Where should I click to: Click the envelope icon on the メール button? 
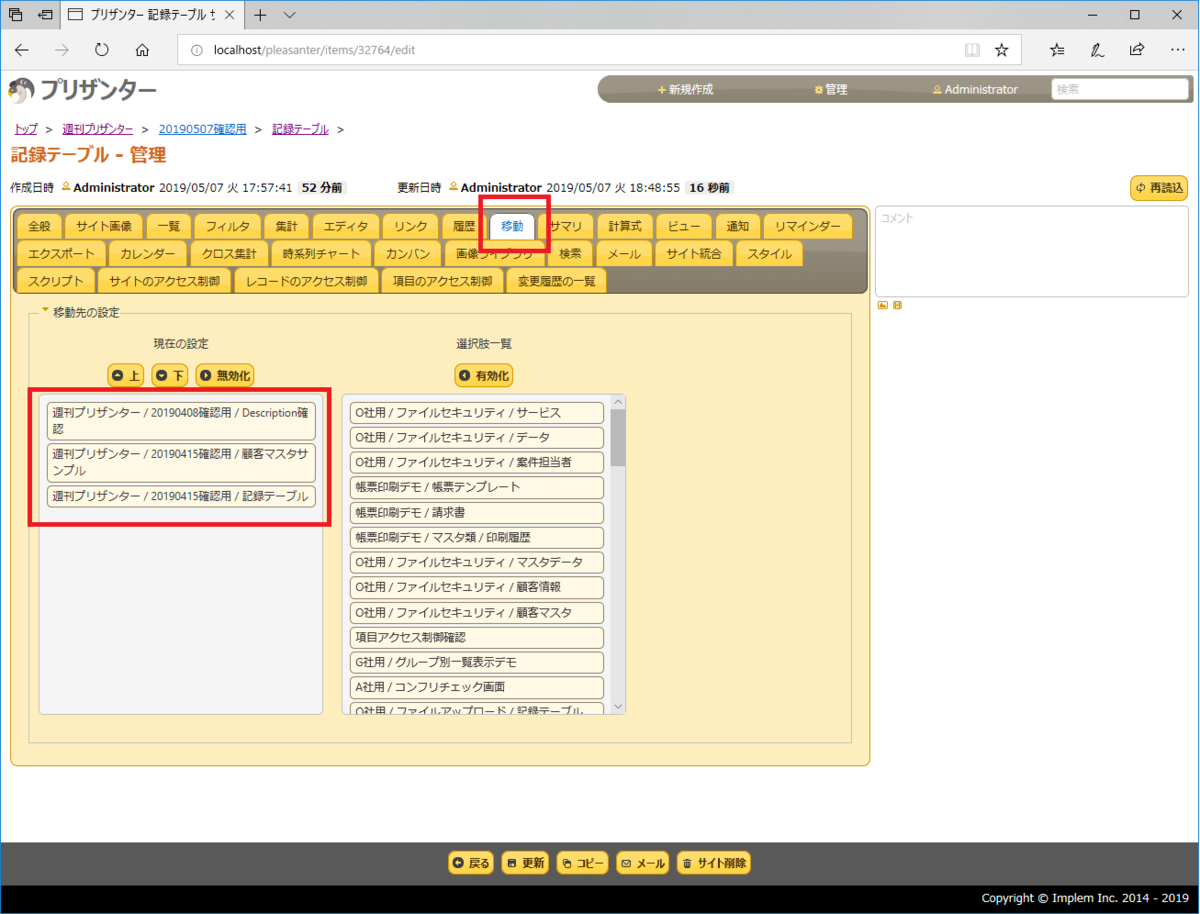tap(628, 862)
